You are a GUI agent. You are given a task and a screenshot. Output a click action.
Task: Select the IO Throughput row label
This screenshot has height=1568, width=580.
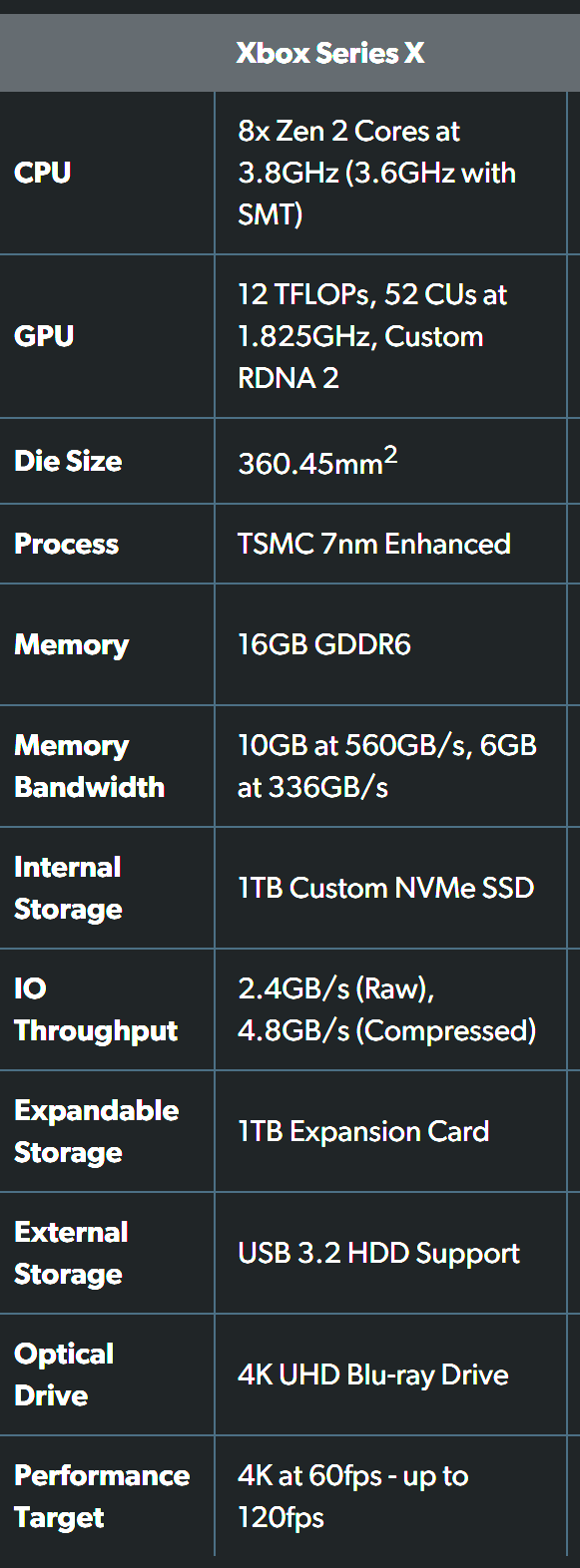(96, 1009)
